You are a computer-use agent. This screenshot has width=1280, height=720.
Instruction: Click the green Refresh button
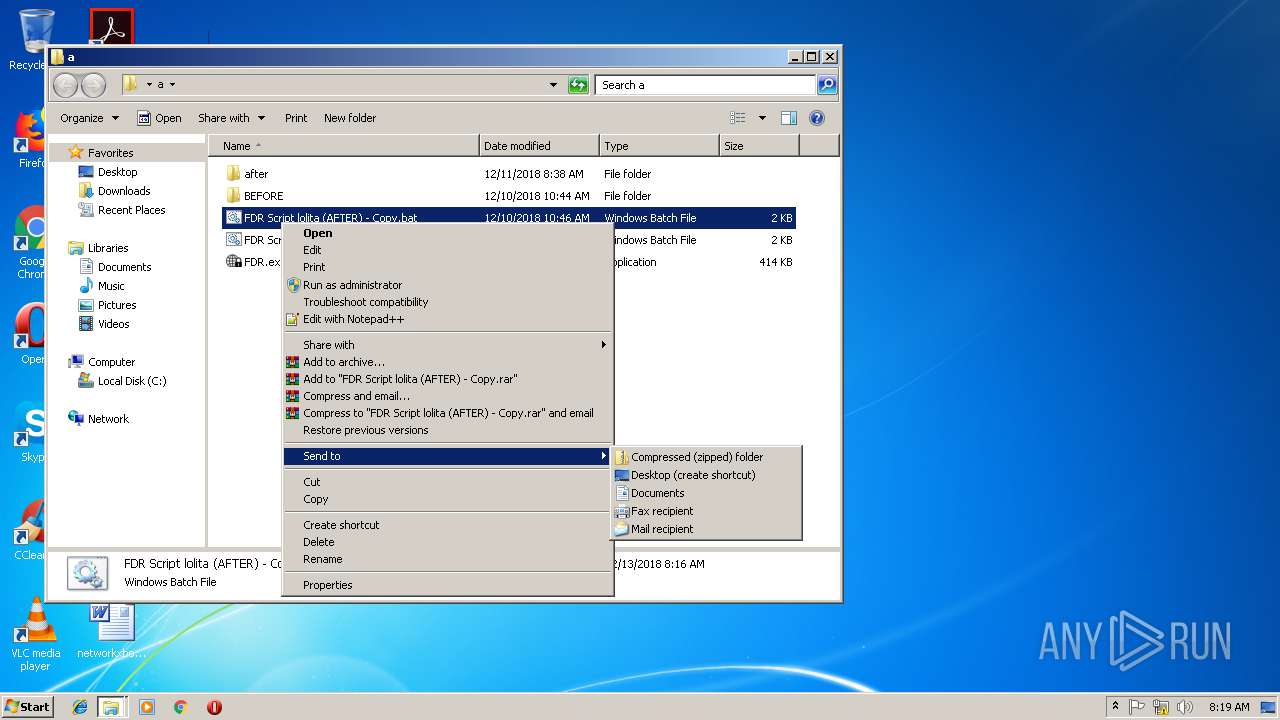click(578, 85)
